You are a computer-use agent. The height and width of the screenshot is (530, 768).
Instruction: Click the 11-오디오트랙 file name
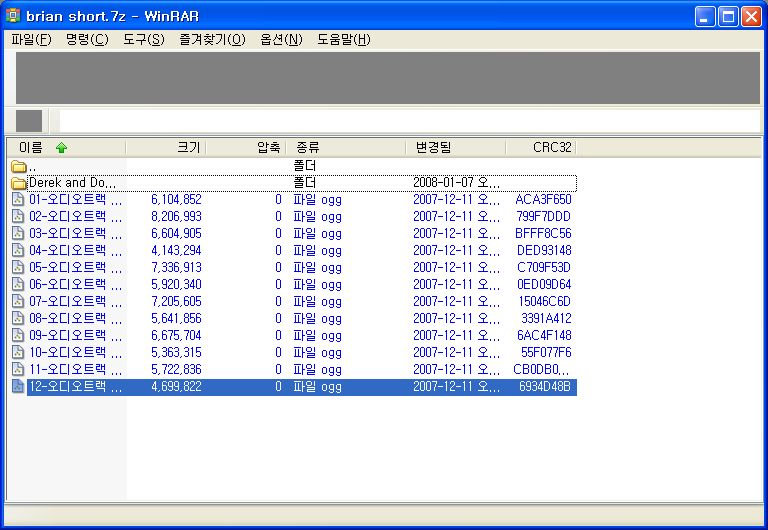click(75, 369)
